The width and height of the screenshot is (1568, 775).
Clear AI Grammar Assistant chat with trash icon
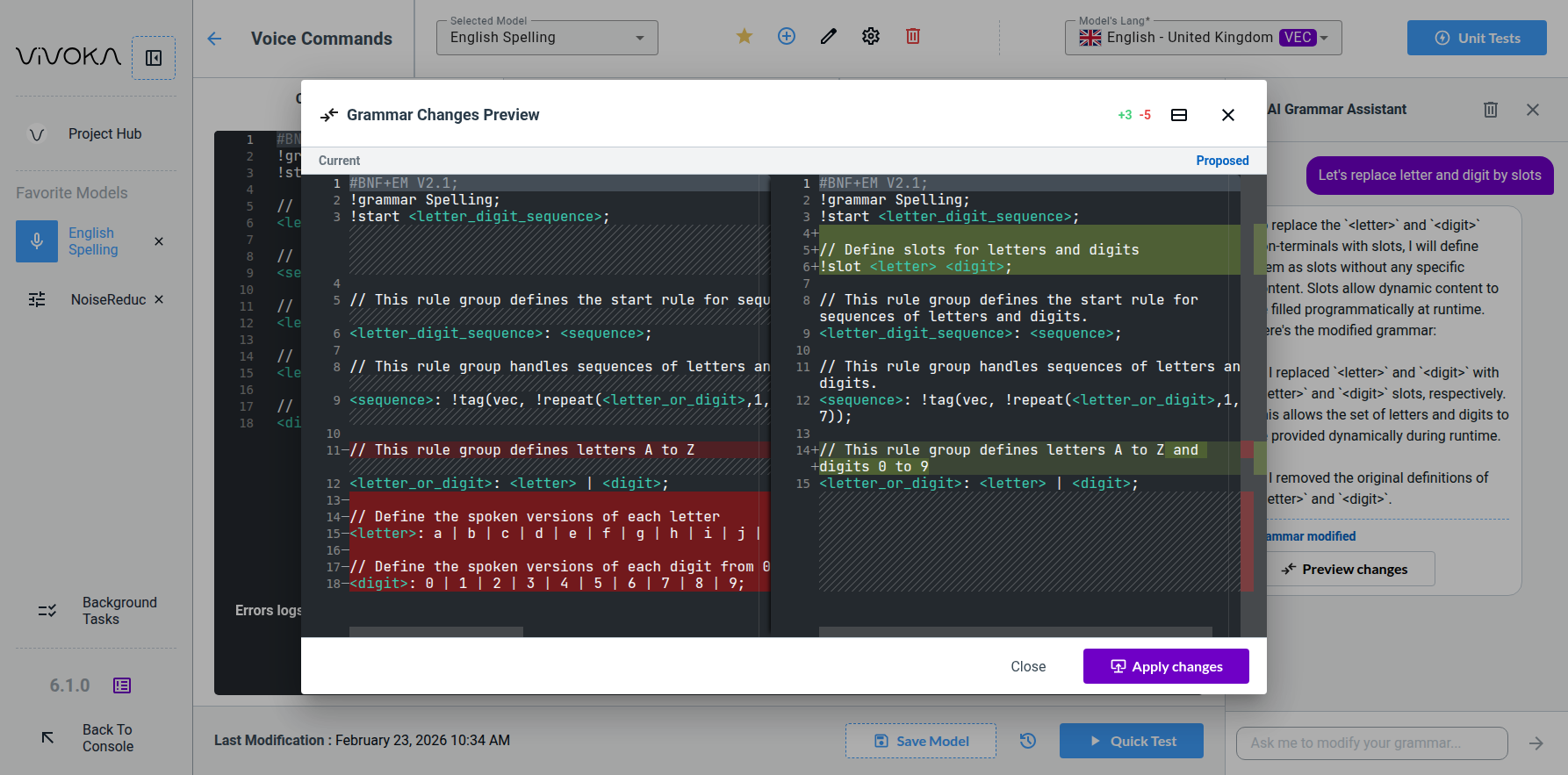(x=1491, y=110)
